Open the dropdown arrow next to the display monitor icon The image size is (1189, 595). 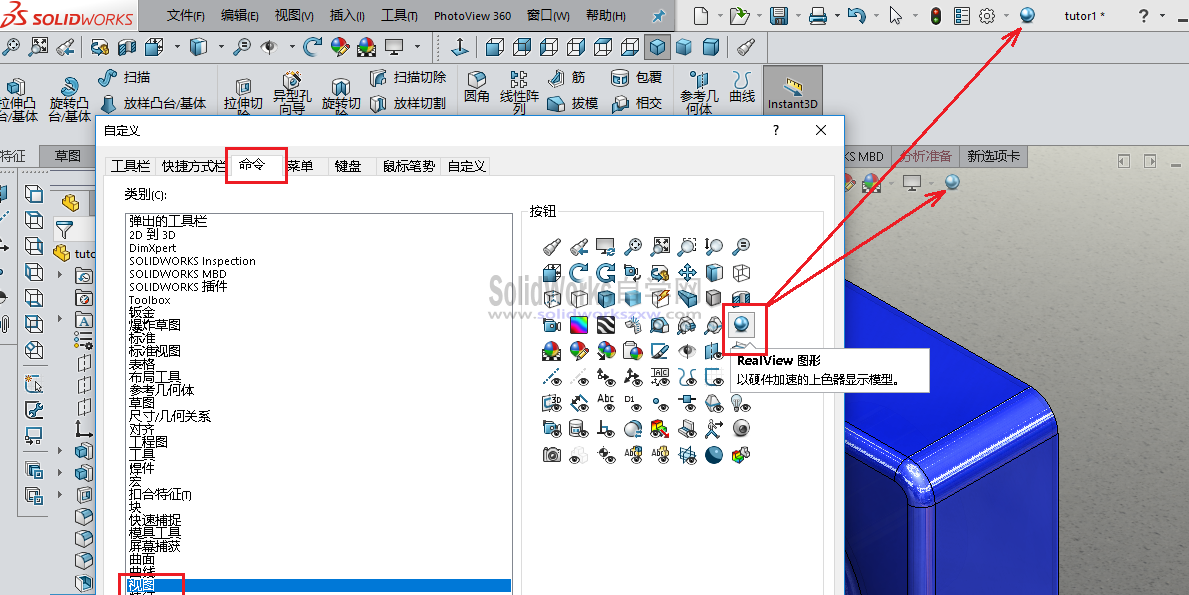point(932,184)
